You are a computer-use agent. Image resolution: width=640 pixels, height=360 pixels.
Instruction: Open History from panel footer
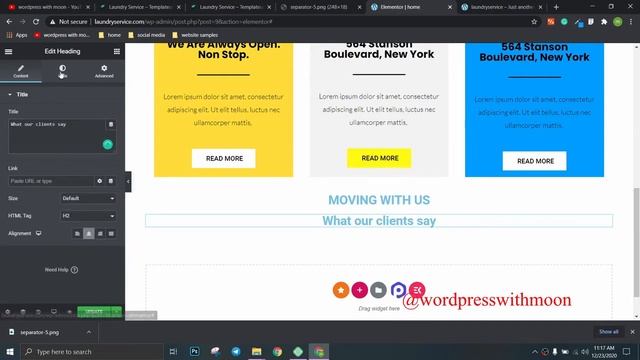click(x=38, y=312)
